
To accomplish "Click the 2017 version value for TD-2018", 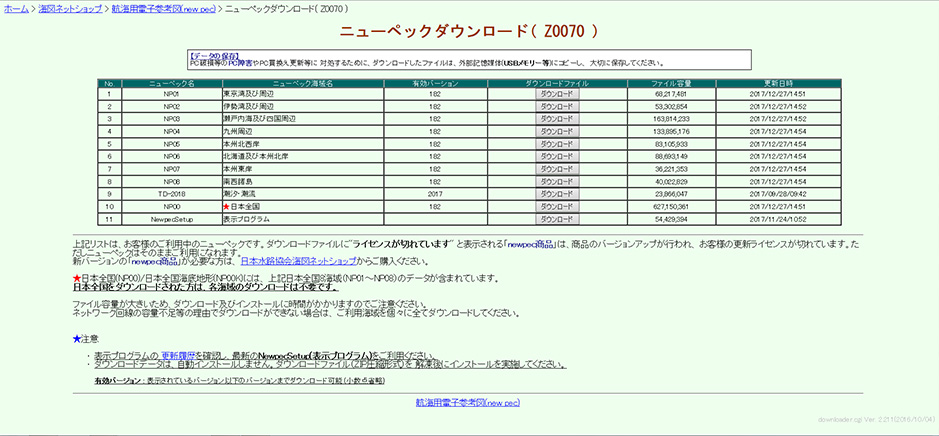I will [435, 194].
